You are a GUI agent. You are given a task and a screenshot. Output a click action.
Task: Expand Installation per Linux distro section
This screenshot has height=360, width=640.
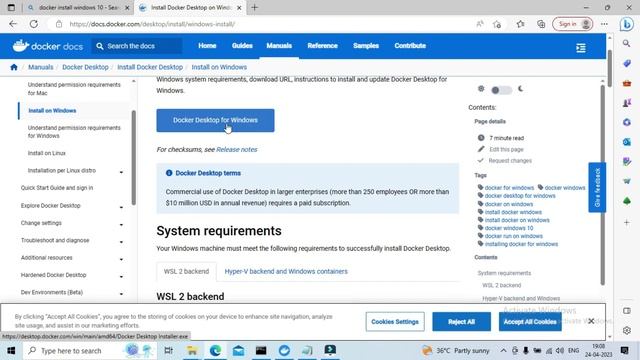(121, 172)
